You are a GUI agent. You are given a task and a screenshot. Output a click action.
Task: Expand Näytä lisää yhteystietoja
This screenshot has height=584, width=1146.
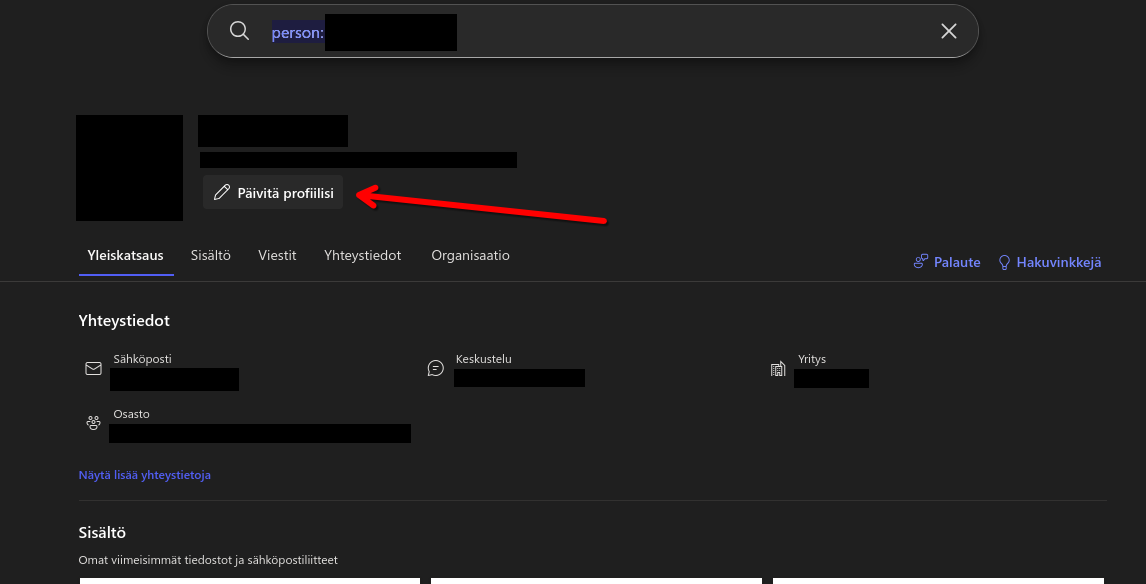click(144, 475)
